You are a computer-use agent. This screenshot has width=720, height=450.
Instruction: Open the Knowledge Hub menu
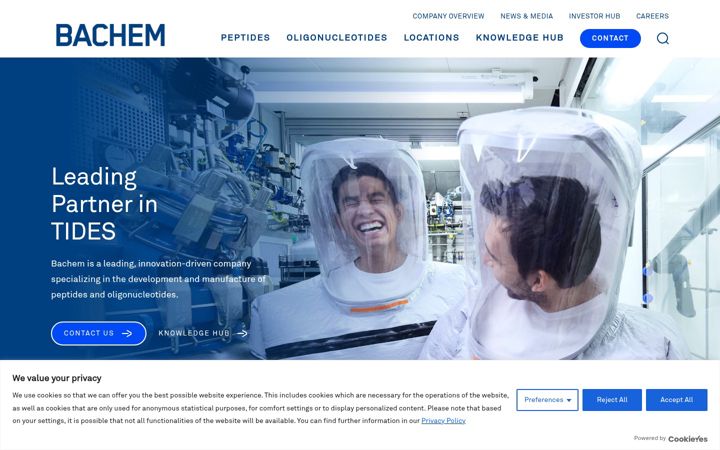(519, 38)
